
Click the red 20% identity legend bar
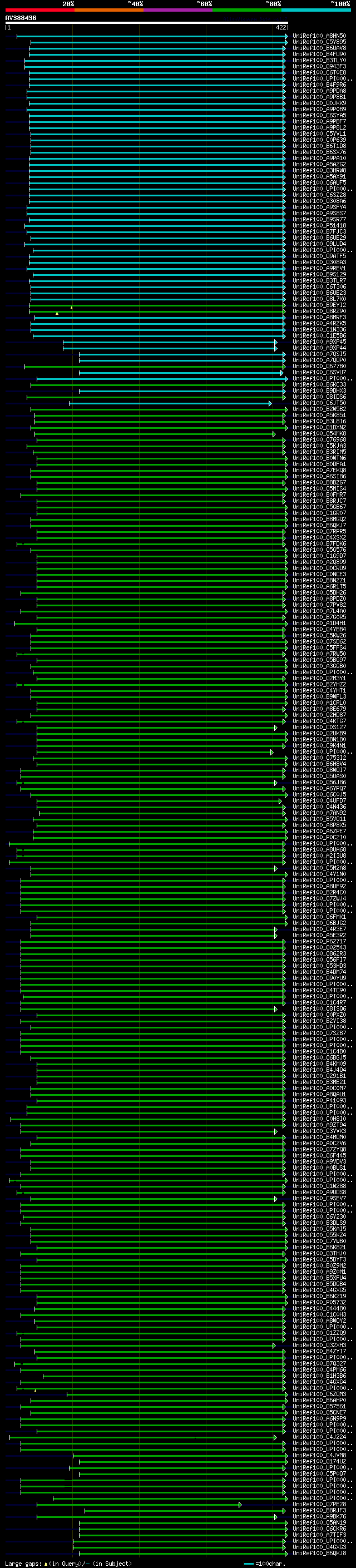tap(39, 10)
